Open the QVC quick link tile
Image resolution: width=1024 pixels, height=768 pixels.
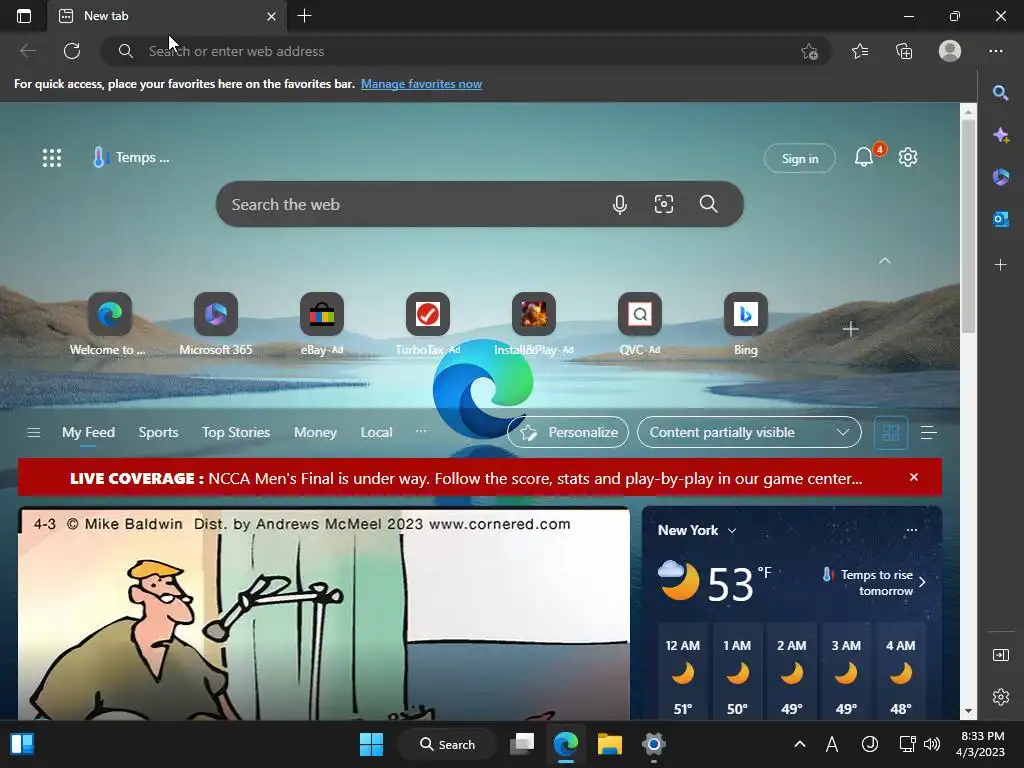[640, 325]
